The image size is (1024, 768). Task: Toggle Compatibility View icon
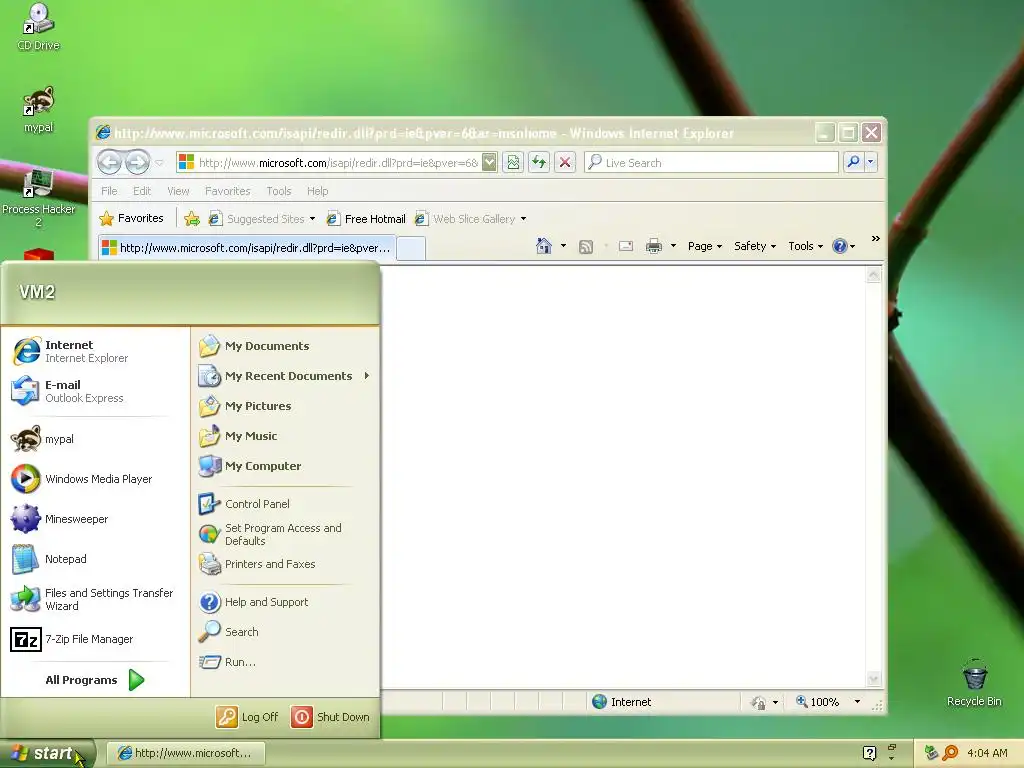(513, 163)
